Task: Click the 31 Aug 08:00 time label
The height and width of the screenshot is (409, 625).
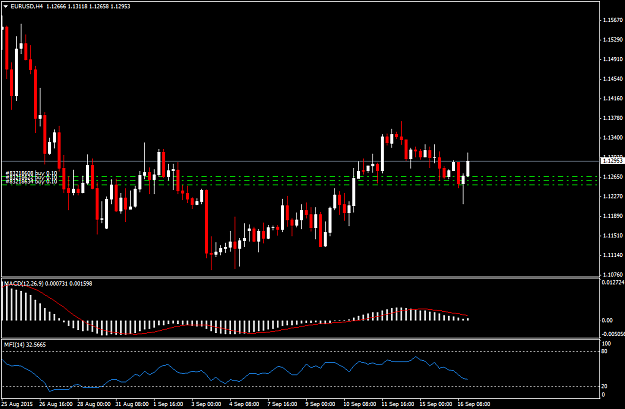Action: [x=132, y=404]
